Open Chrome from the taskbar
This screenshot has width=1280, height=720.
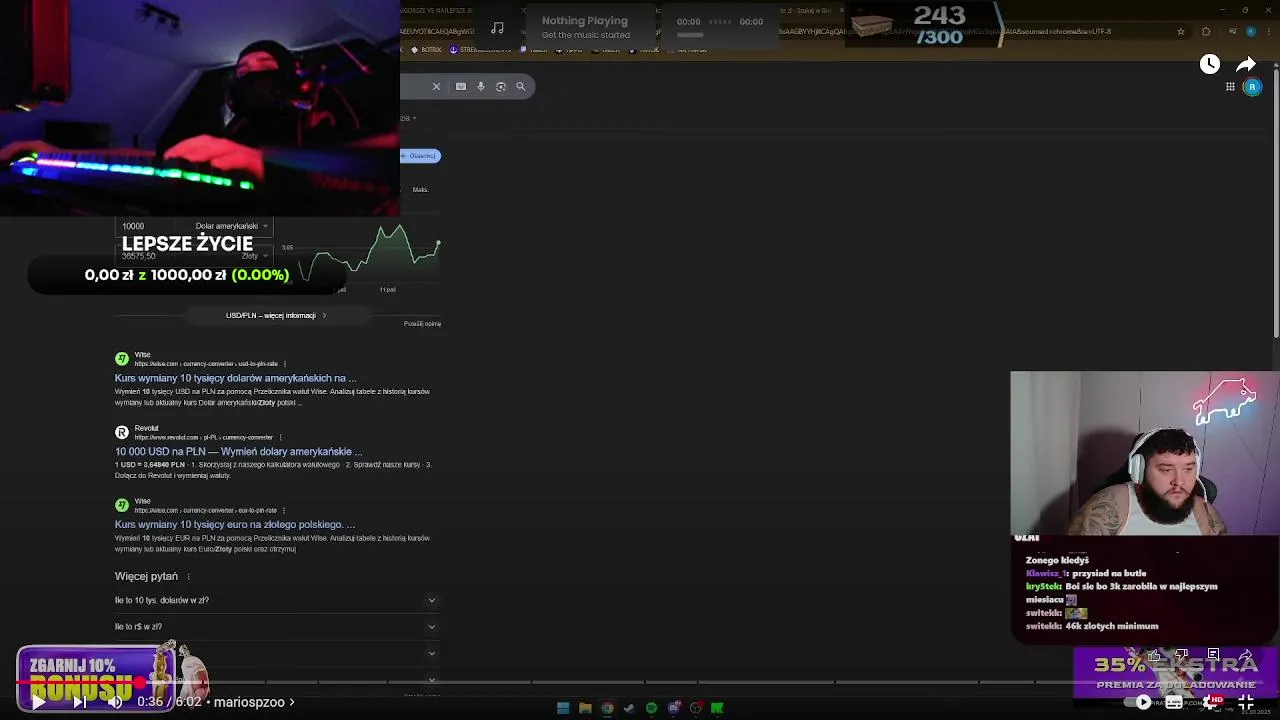coord(607,708)
